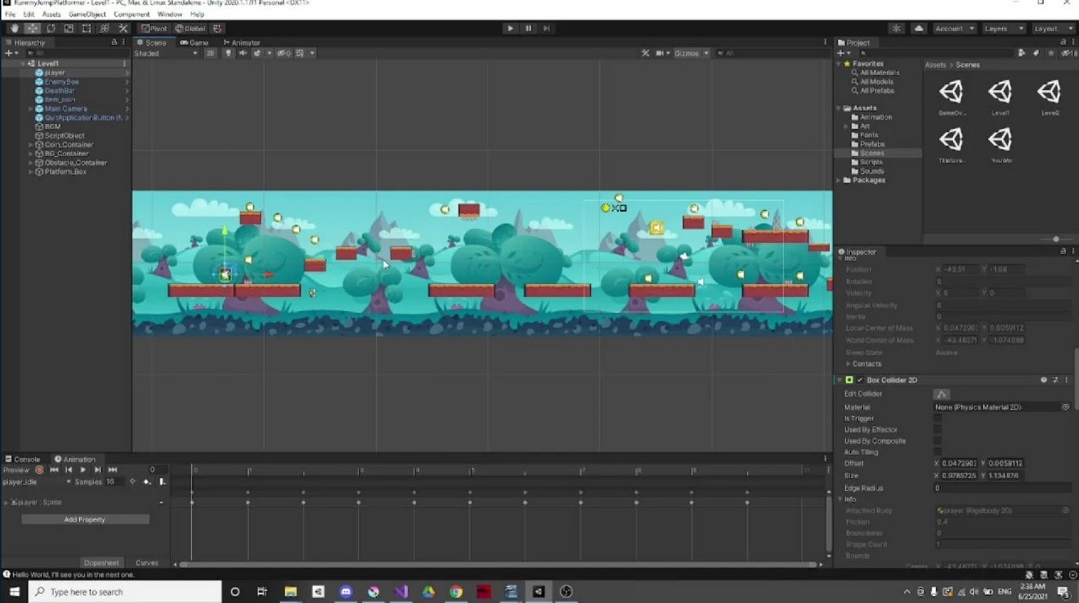Open the Layout dropdown

pos(1053,28)
